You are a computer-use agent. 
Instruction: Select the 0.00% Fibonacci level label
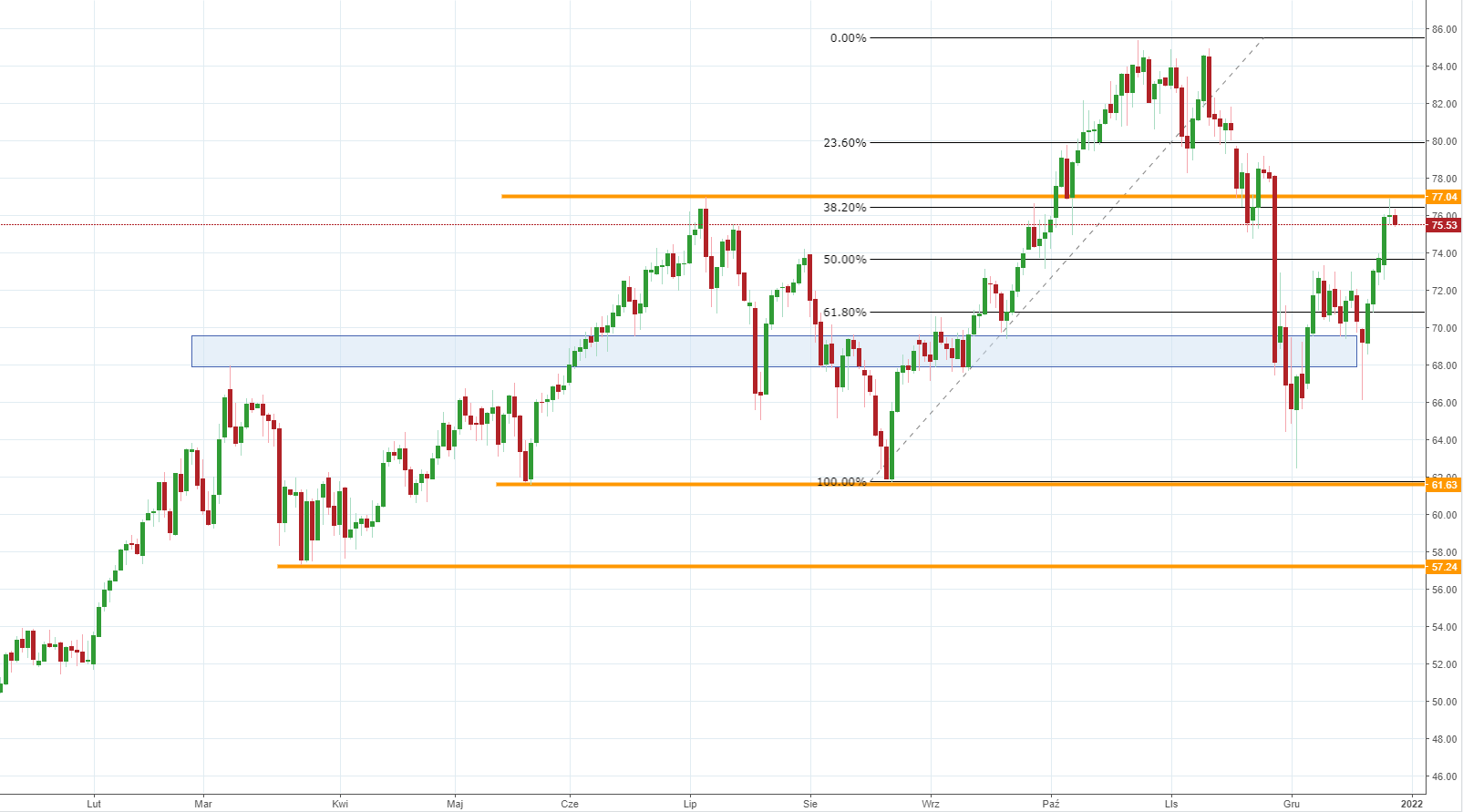(x=848, y=38)
